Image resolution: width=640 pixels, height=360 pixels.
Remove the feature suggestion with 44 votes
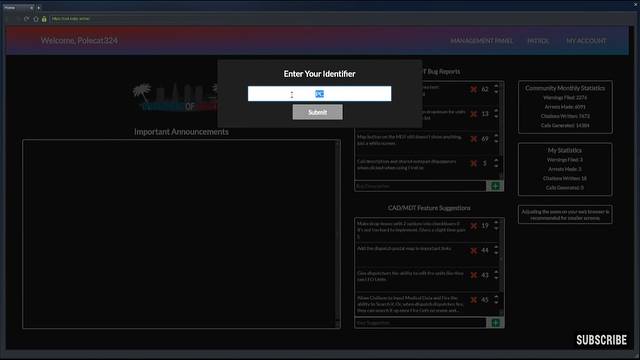[x=473, y=251]
